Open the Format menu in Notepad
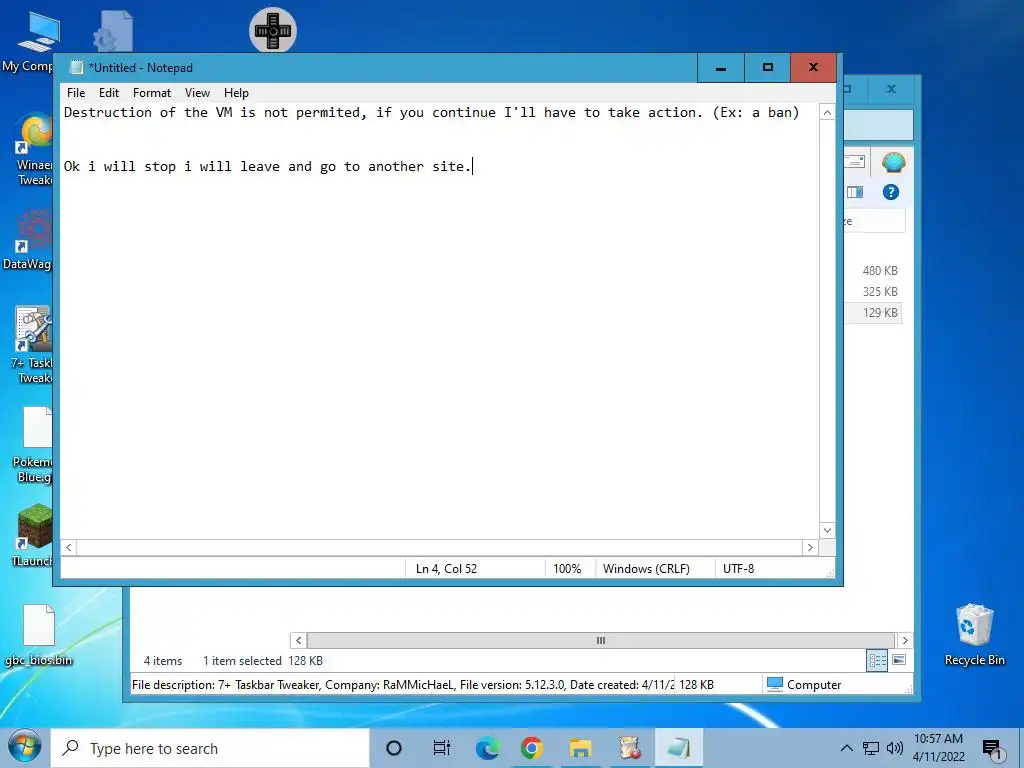This screenshot has height=768, width=1024. coord(152,93)
